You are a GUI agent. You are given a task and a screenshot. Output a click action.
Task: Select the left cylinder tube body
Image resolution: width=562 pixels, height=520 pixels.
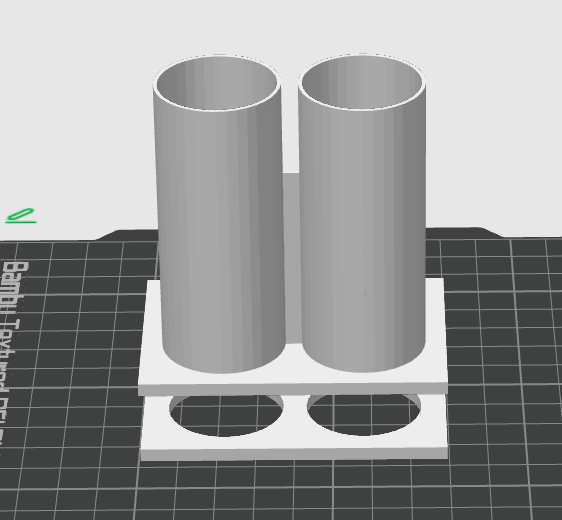pyautogui.click(x=219, y=233)
